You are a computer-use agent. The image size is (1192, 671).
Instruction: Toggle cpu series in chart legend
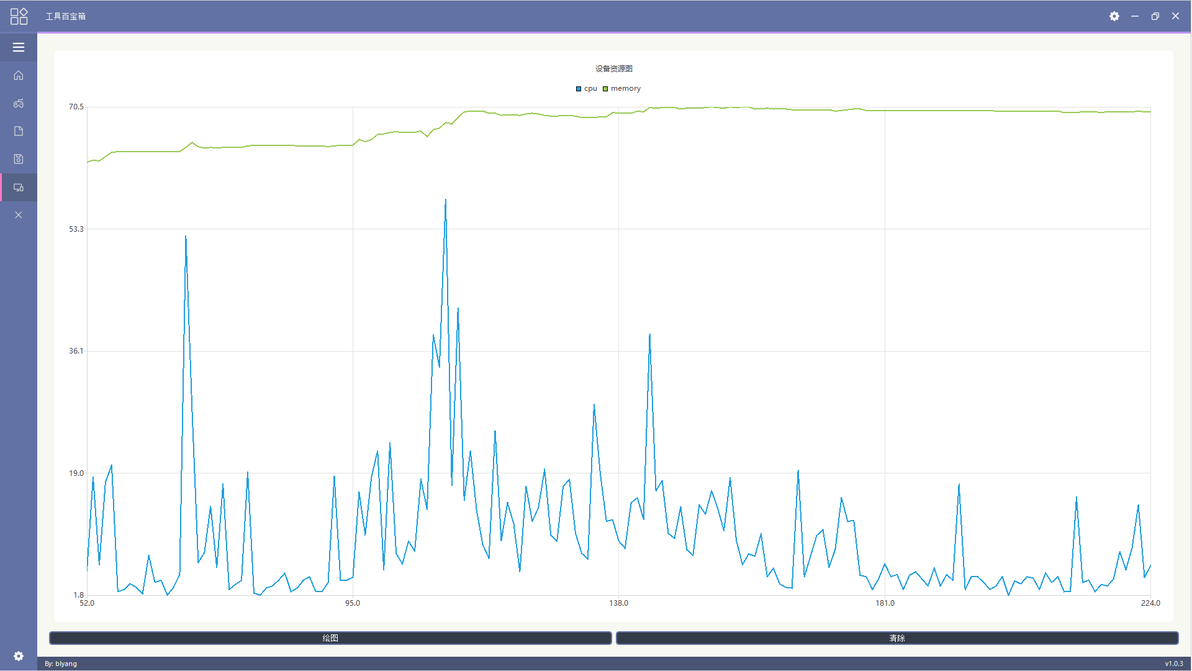(x=586, y=89)
